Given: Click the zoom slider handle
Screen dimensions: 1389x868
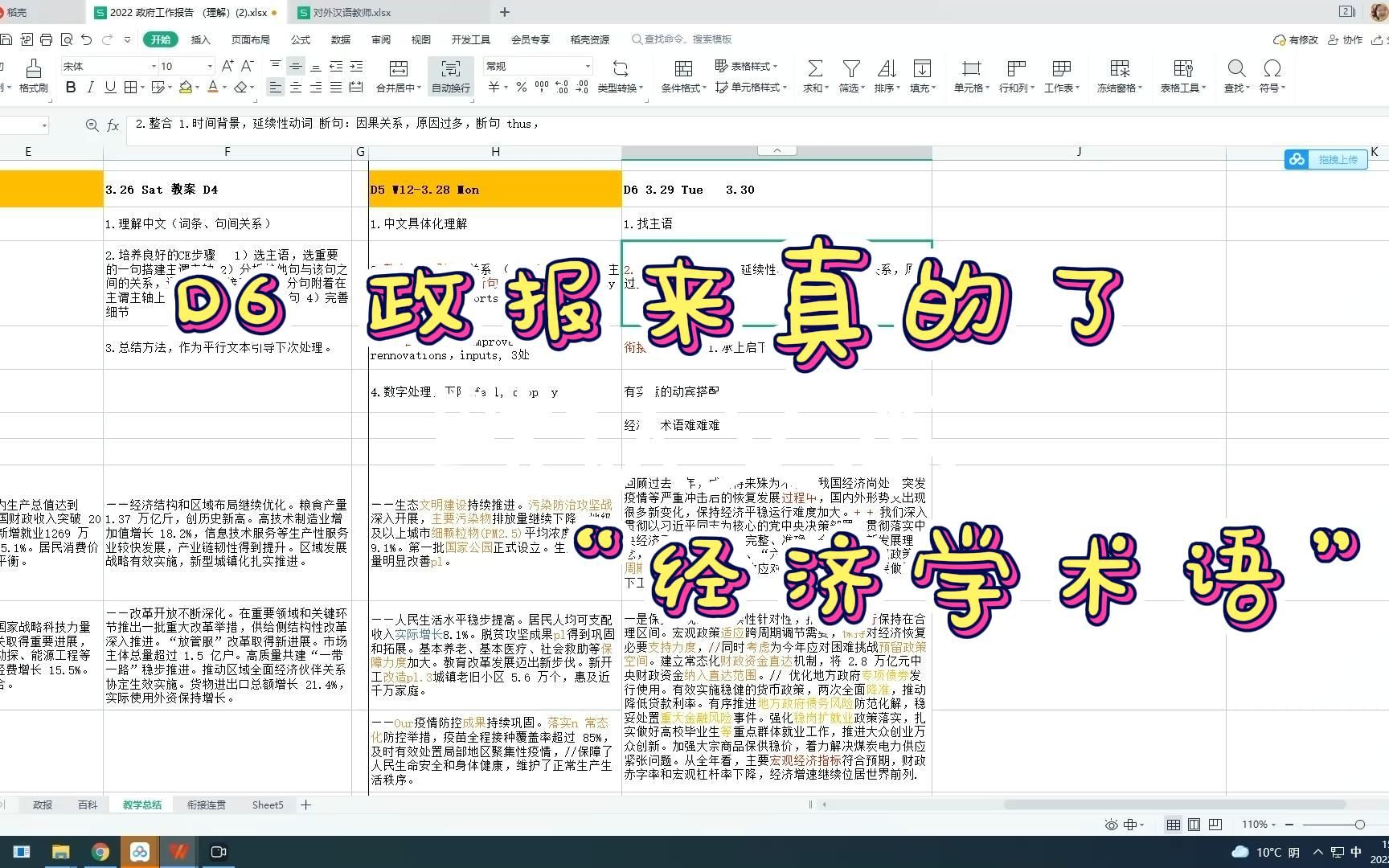Looking at the screenshot, I should 1359,825.
